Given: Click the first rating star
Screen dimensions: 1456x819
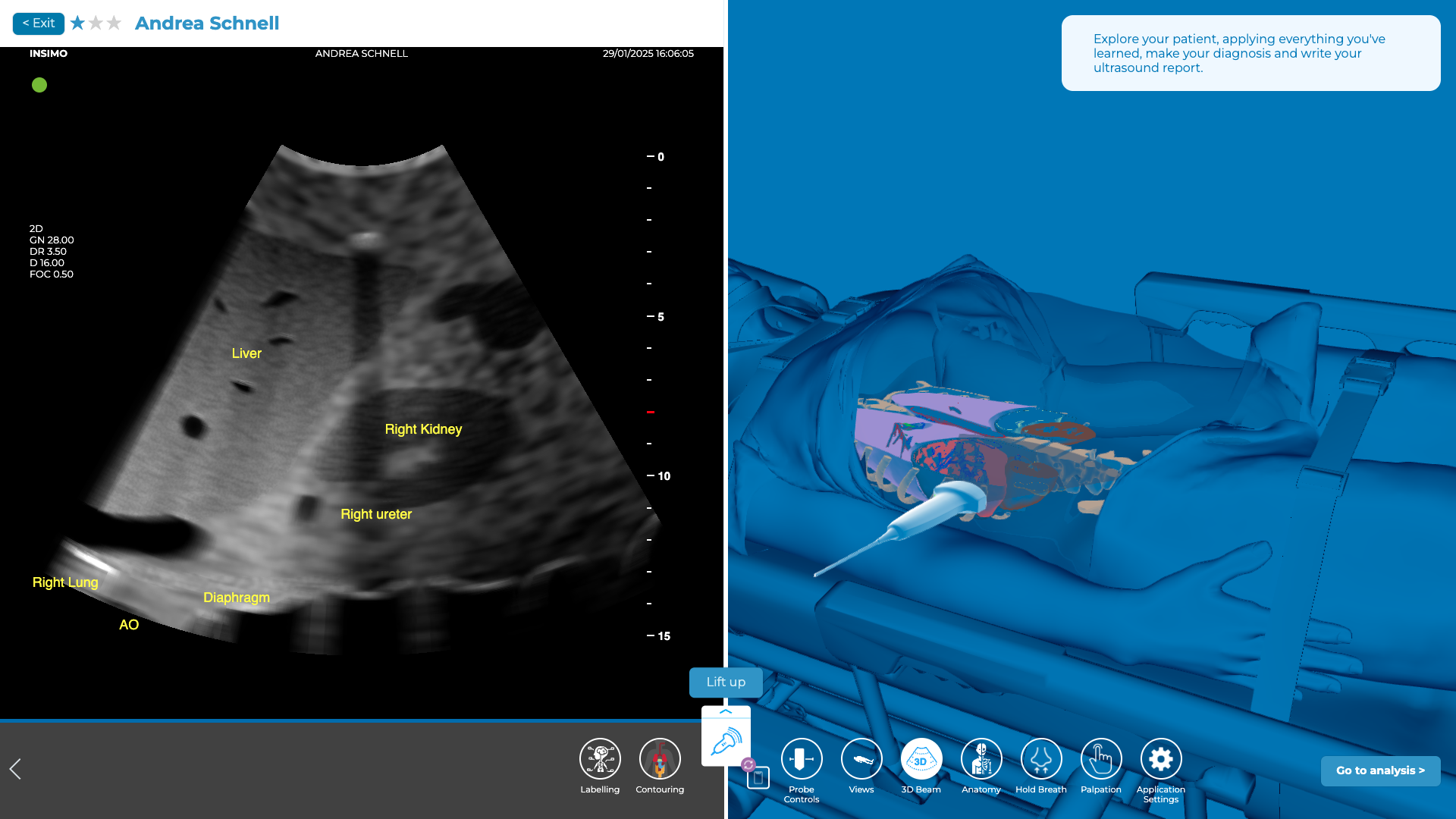Looking at the screenshot, I should pyautogui.click(x=77, y=23).
